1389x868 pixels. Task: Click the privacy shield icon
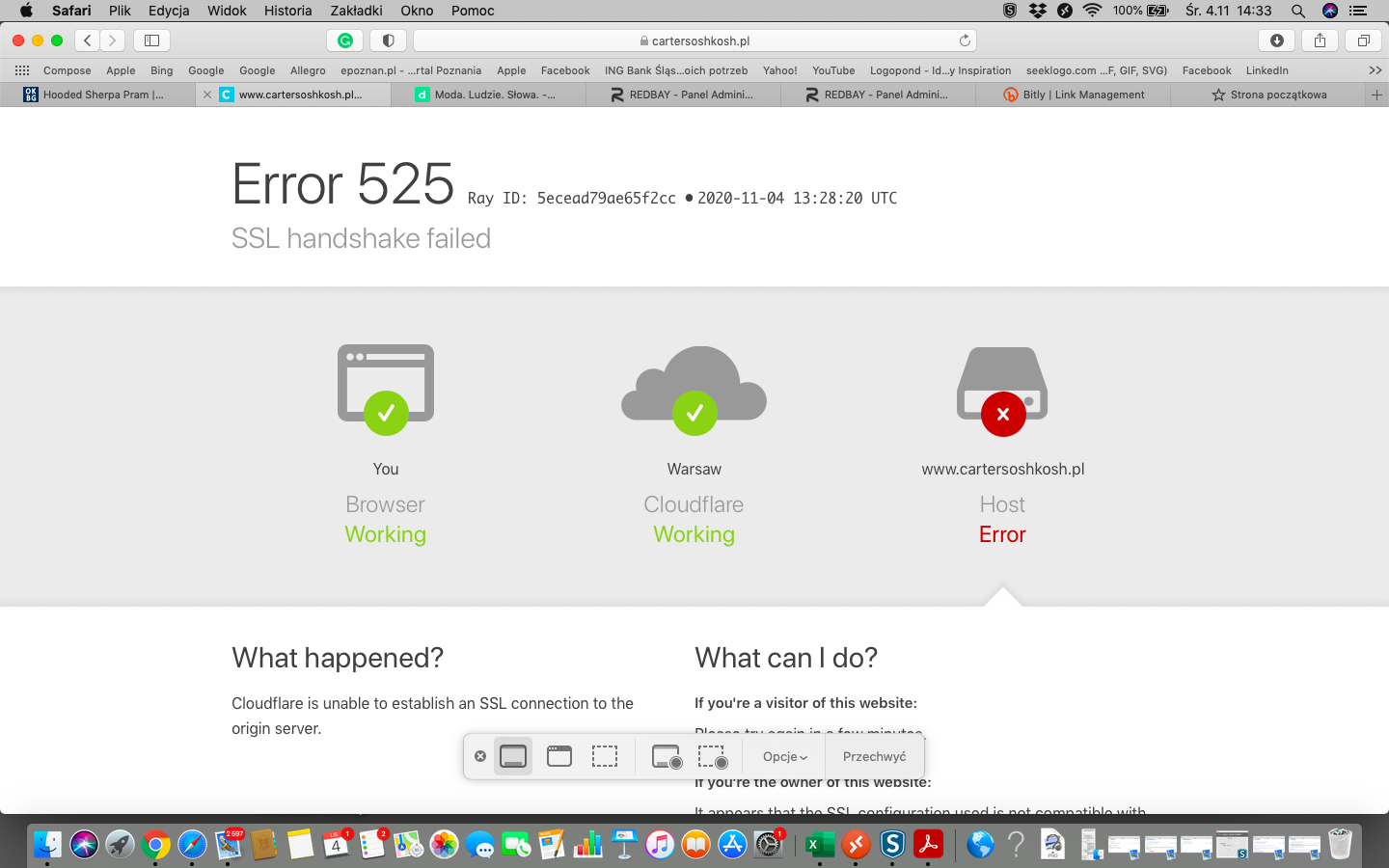pos(388,41)
